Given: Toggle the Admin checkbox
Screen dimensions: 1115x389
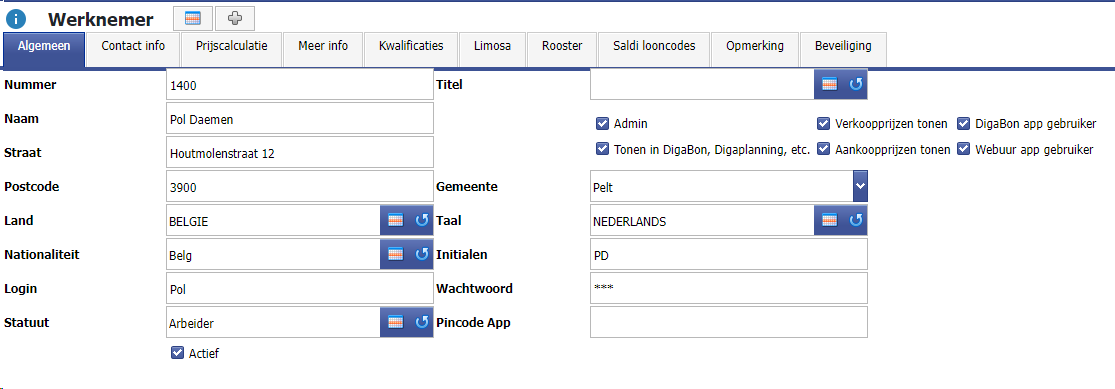Looking at the screenshot, I should pyautogui.click(x=602, y=124).
